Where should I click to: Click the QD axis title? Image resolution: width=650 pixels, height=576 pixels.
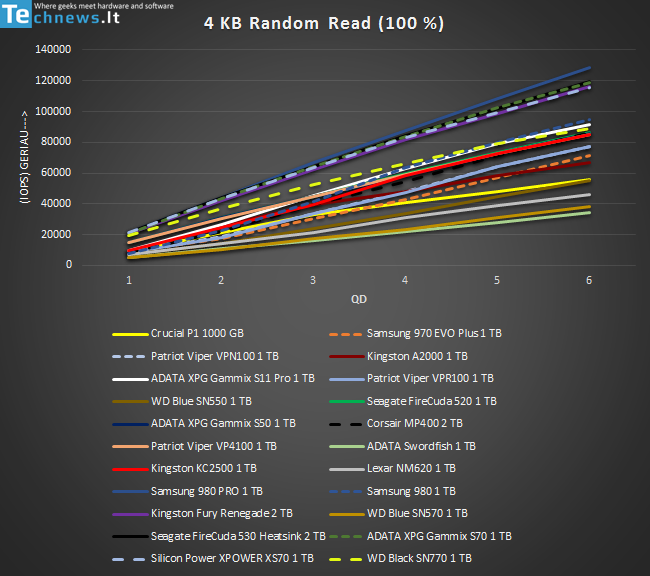coord(359,299)
